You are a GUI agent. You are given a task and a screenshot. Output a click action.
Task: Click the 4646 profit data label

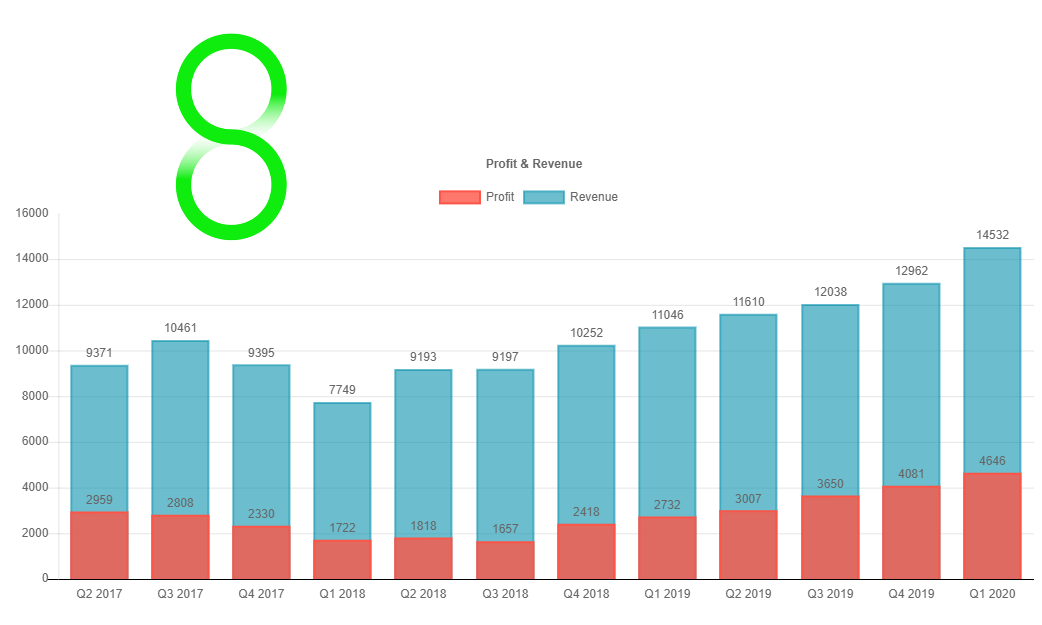tap(992, 461)
